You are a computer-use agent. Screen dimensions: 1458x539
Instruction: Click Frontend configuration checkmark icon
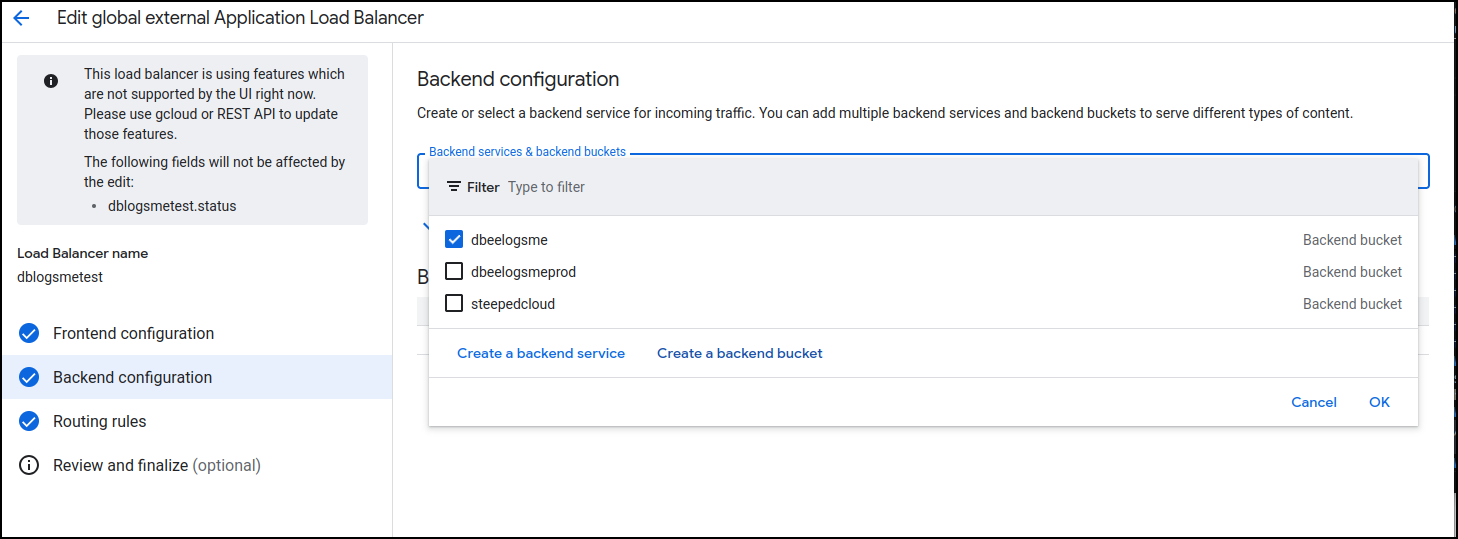pos(29,333)
